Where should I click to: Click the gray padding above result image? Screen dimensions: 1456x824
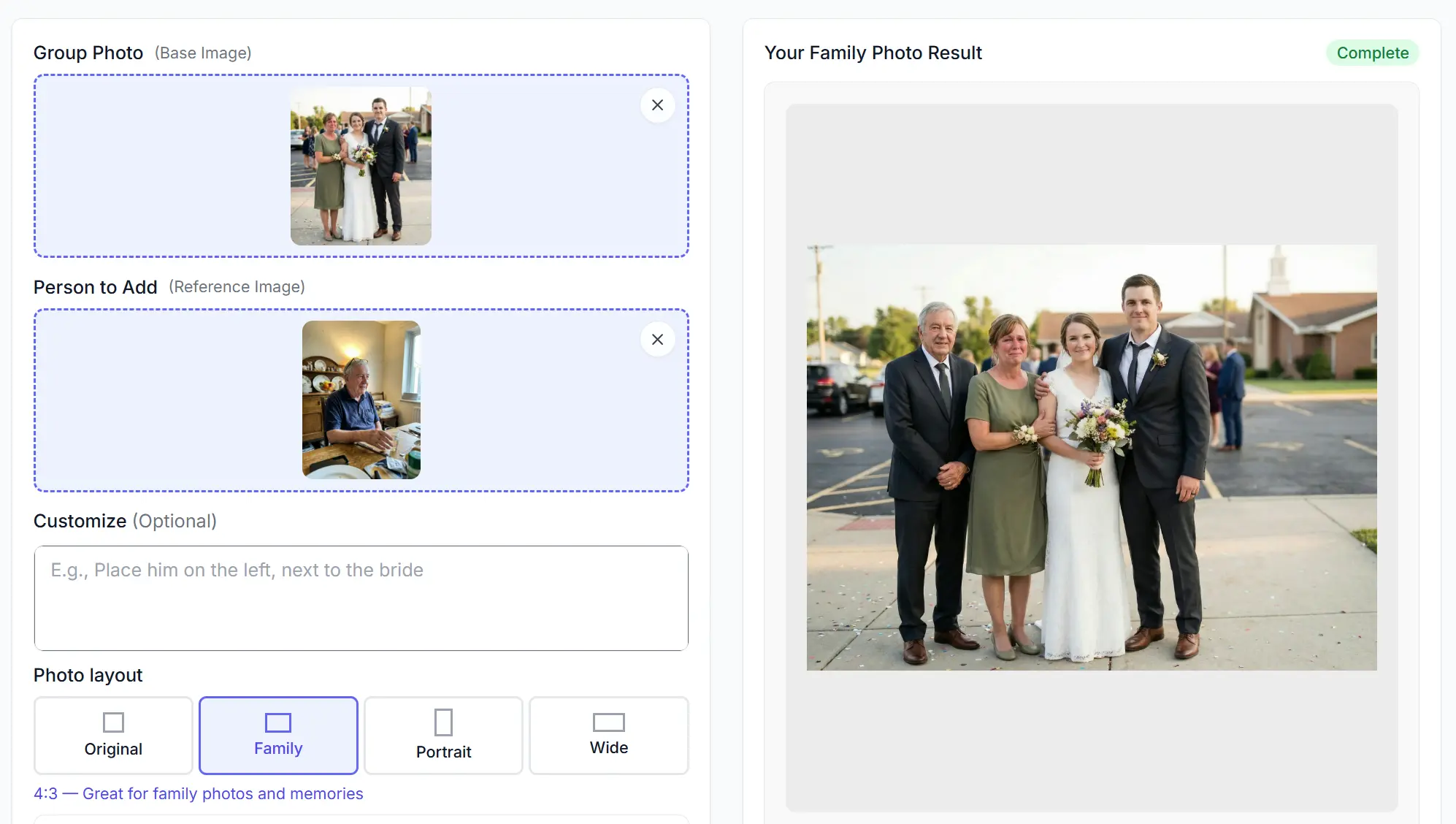1091,174
